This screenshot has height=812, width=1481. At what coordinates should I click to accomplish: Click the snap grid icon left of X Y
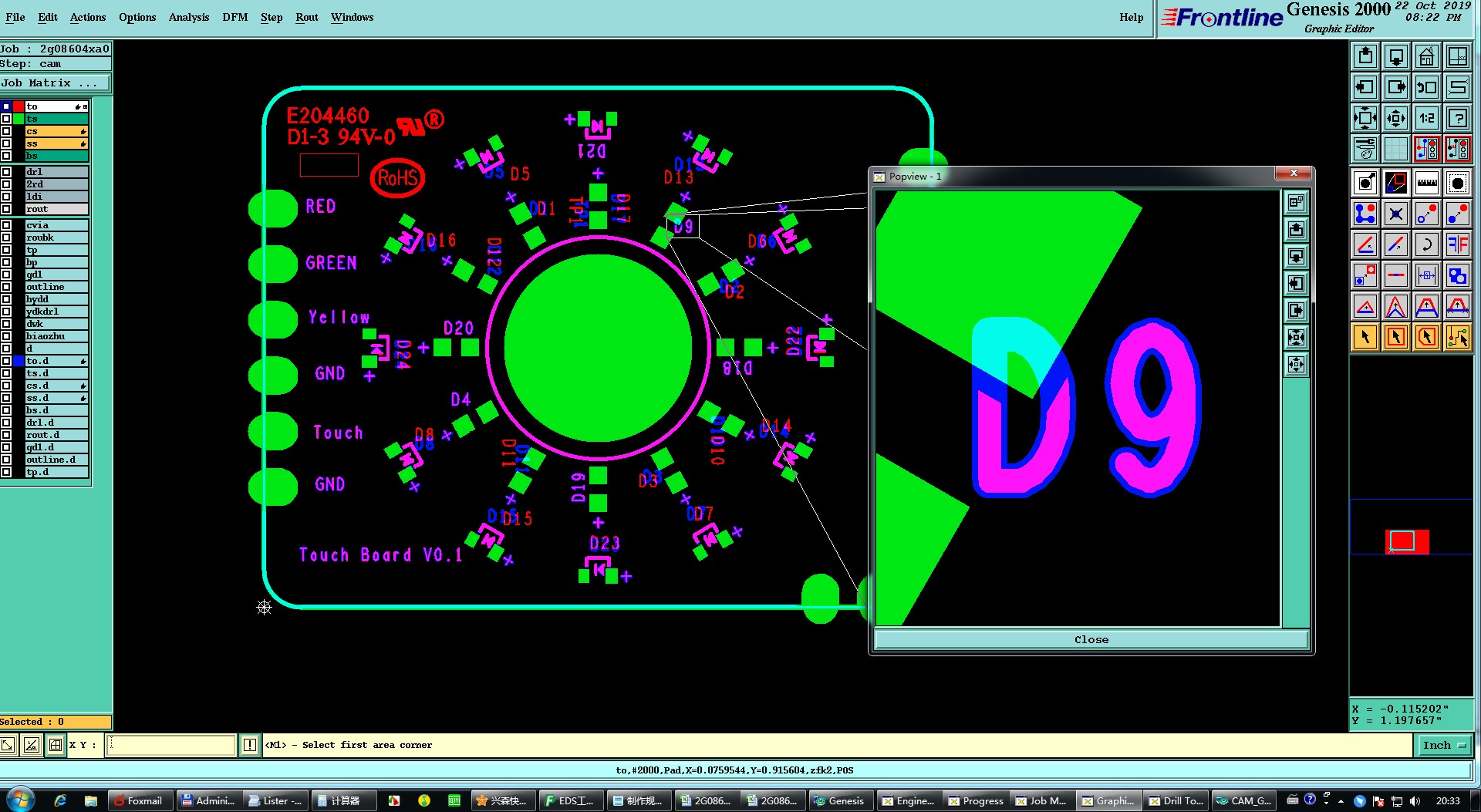click(56, 745)
